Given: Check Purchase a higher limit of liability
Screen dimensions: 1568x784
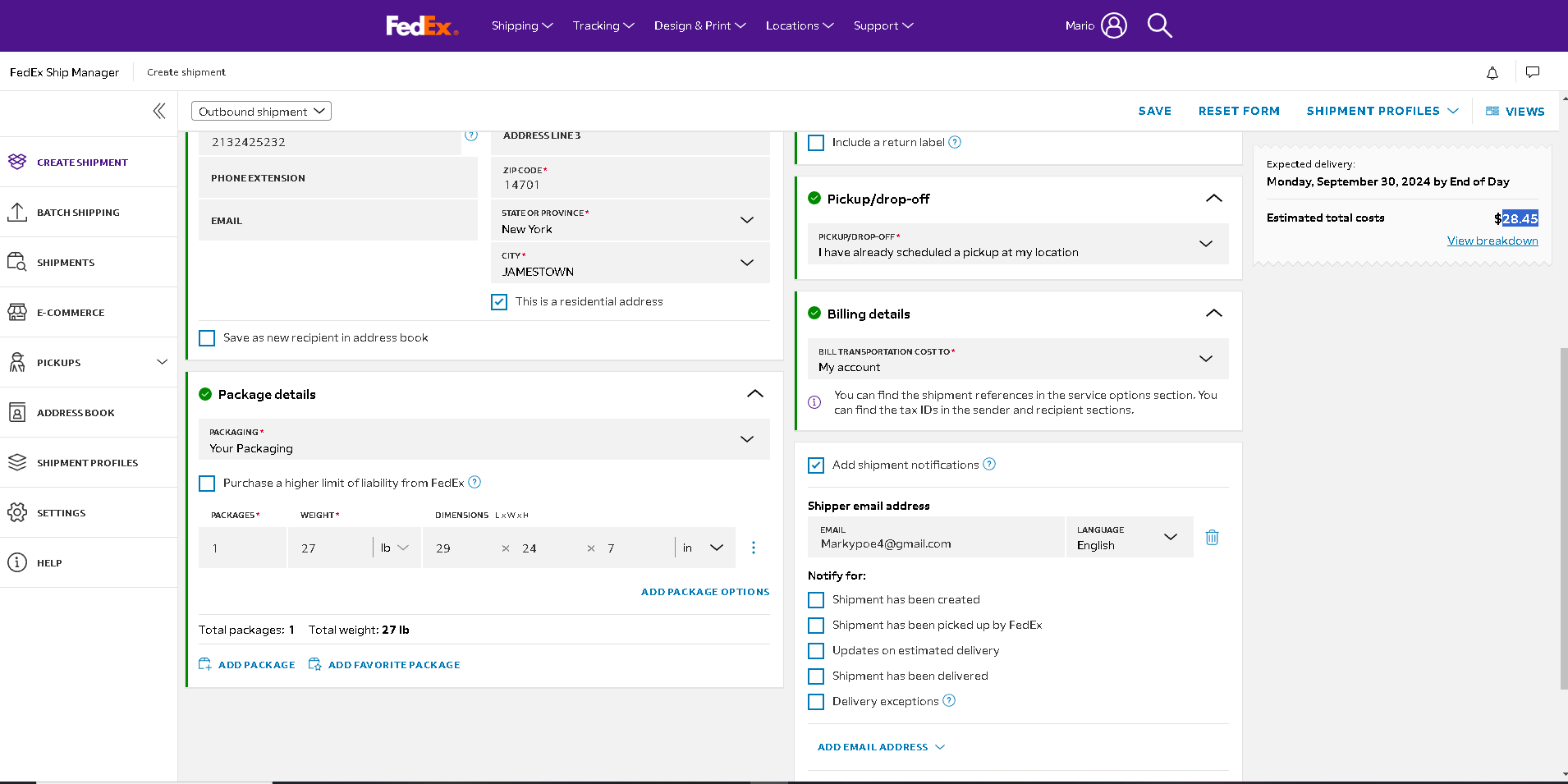Looking at the screenshot, I should (x=207, y=484).
